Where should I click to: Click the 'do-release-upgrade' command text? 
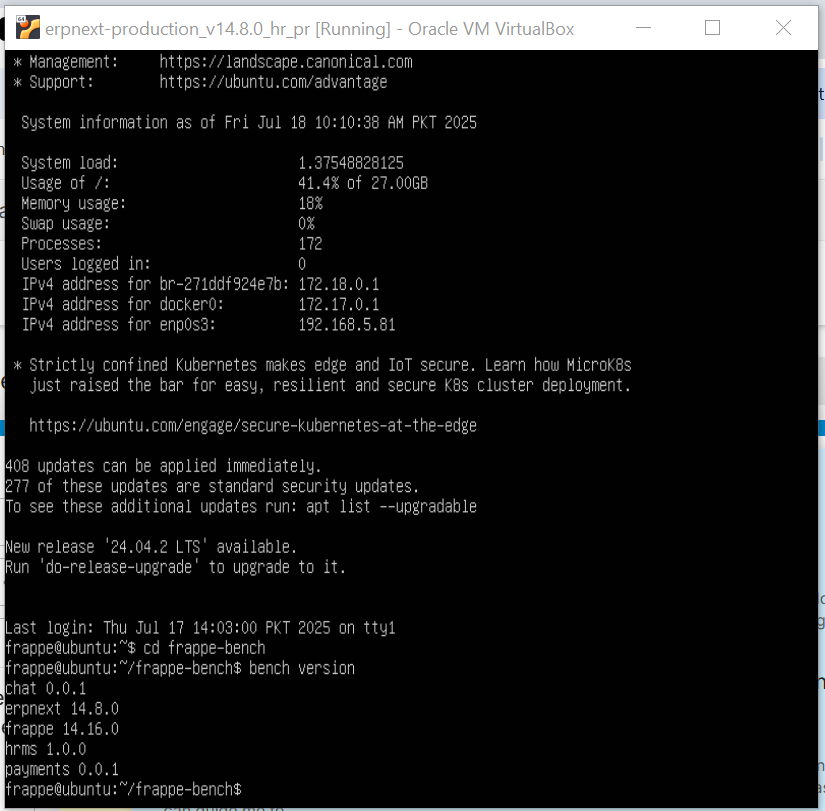[118, 567]
